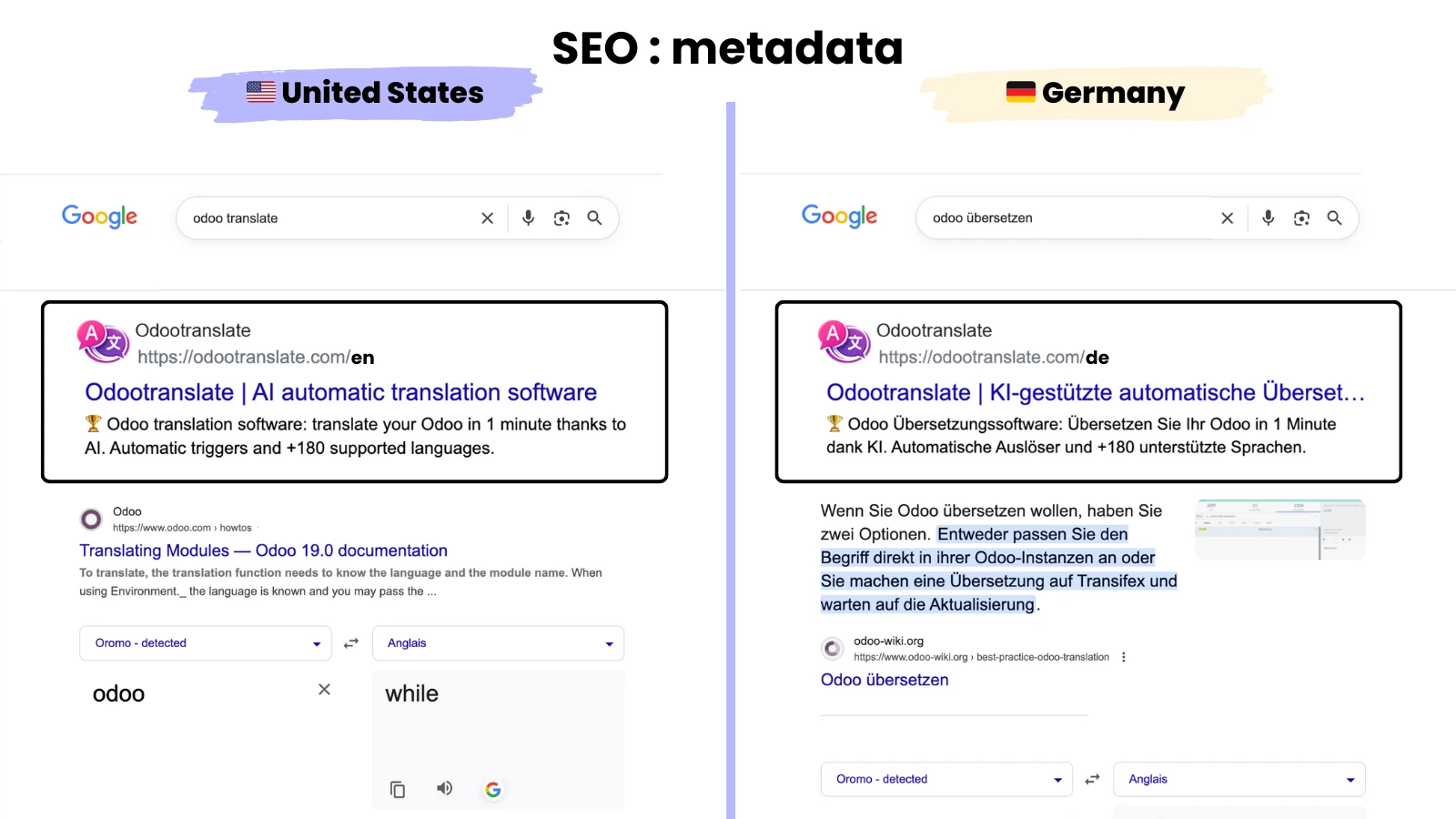
Task: Open the 'Odoo übersetzen' result link
Action: [885, 680]
